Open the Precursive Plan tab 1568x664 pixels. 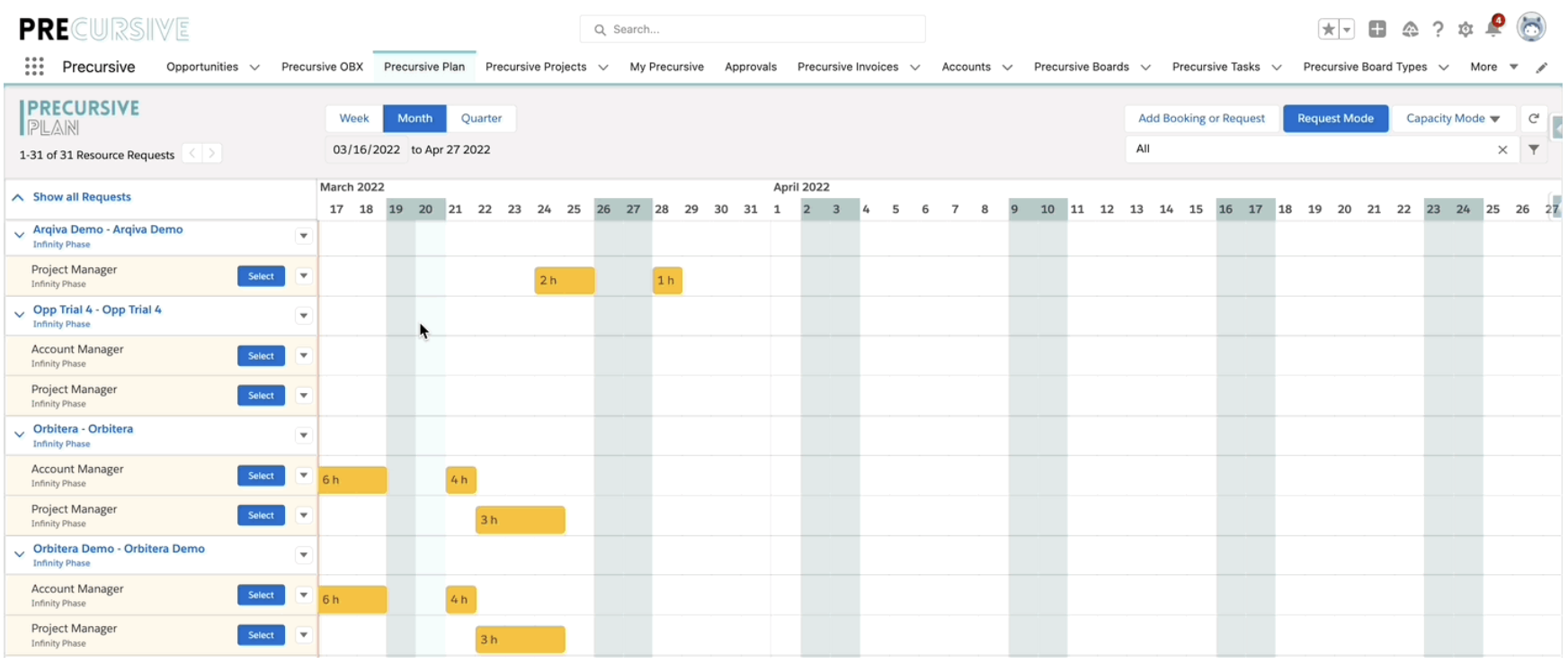tap(424, 67)
